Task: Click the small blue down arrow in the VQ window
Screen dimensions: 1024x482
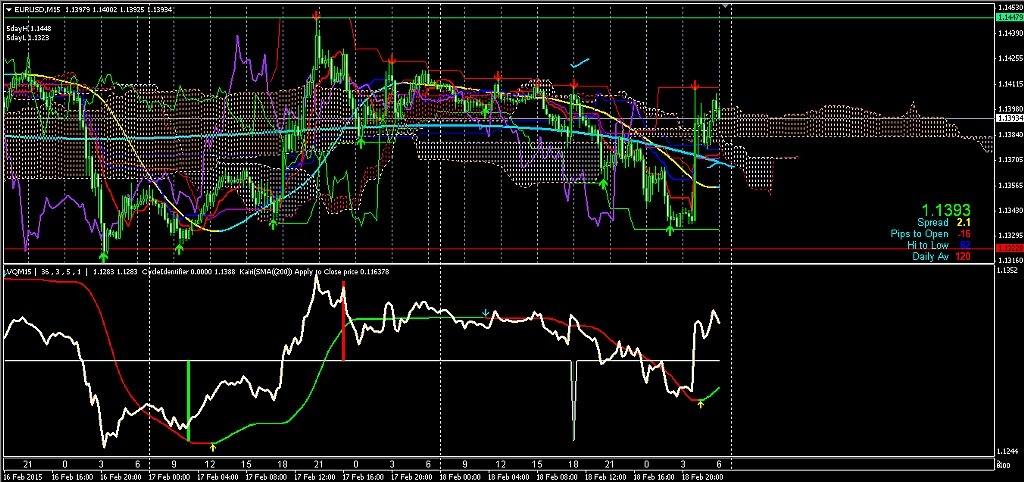Action: point(485,313)
